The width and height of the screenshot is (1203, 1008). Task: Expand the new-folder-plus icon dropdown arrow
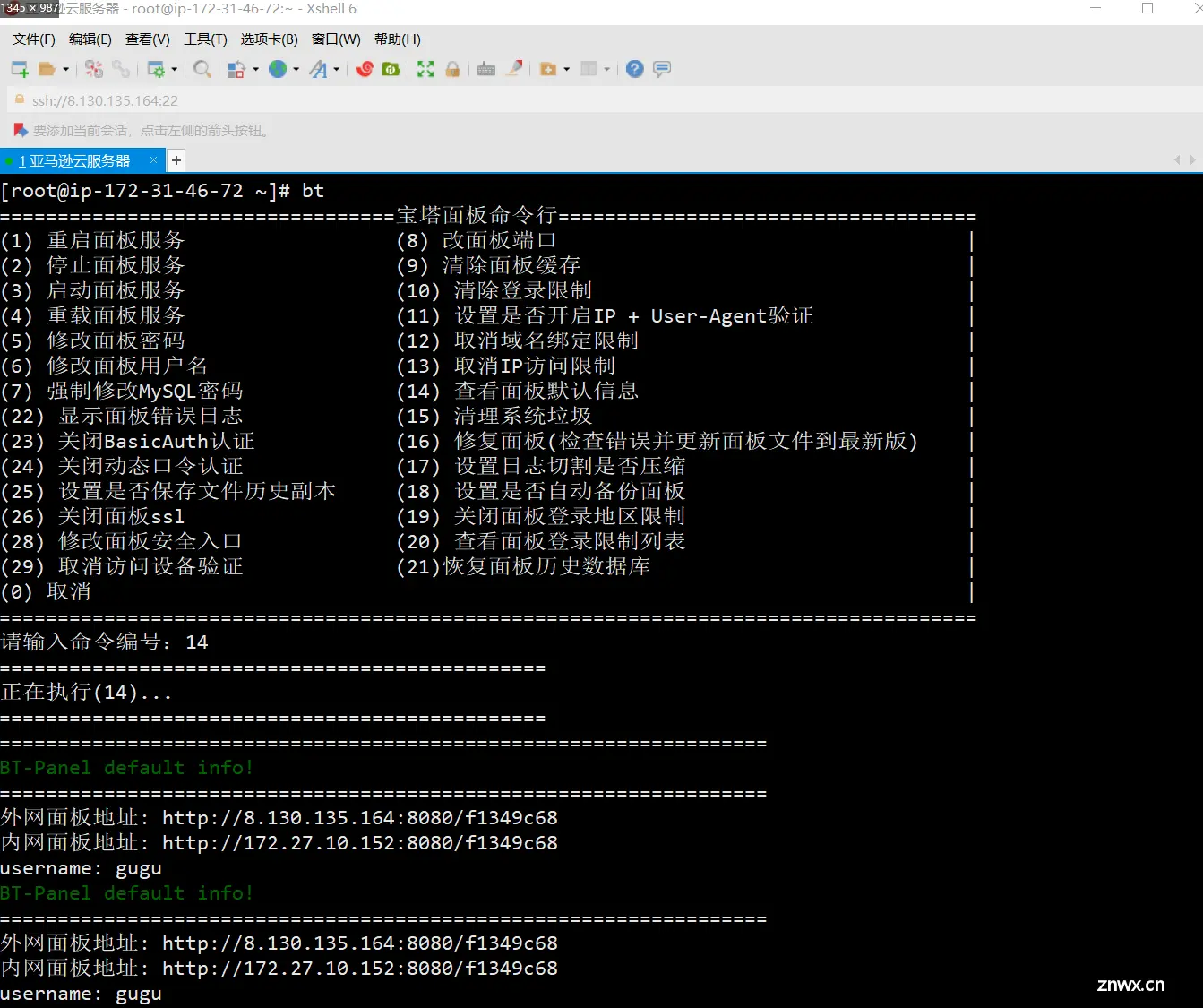(x=566, y=69)
